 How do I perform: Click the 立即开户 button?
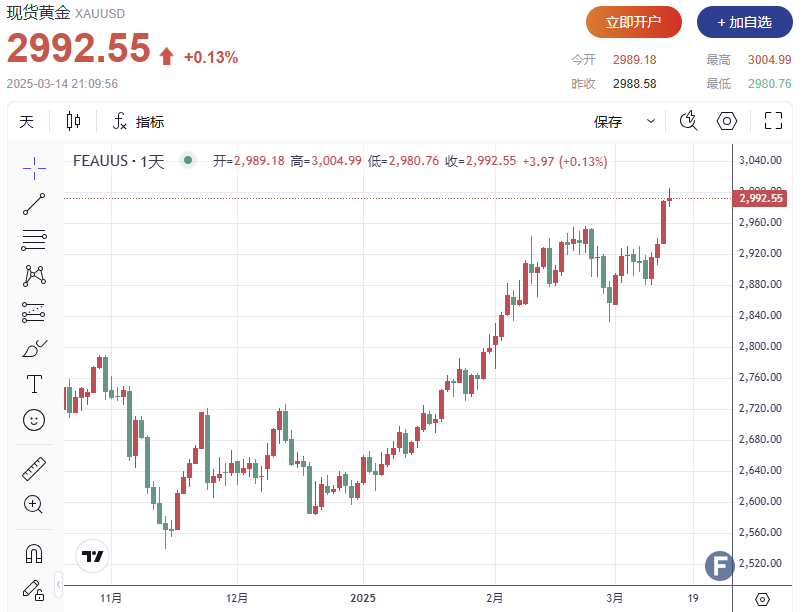coord(634,22)
